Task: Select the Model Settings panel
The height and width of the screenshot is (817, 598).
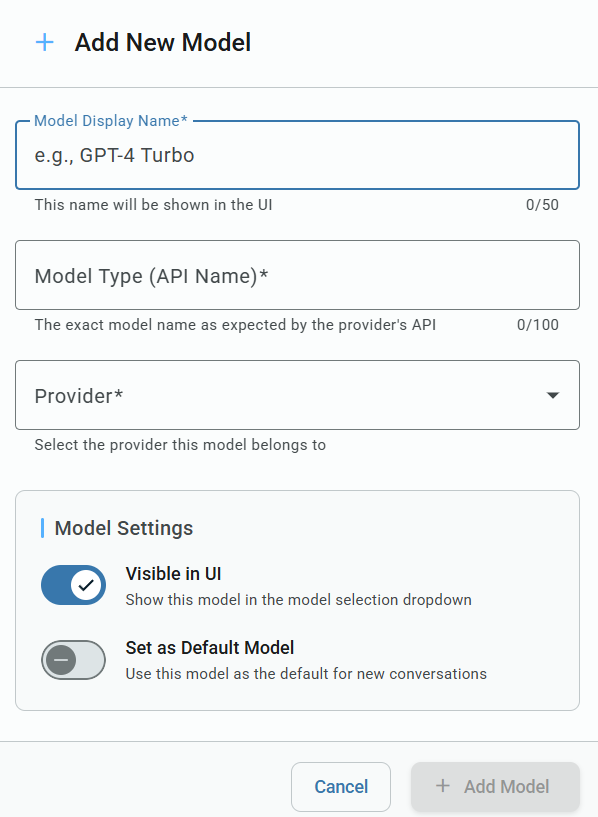Action: tap(297, 600)
